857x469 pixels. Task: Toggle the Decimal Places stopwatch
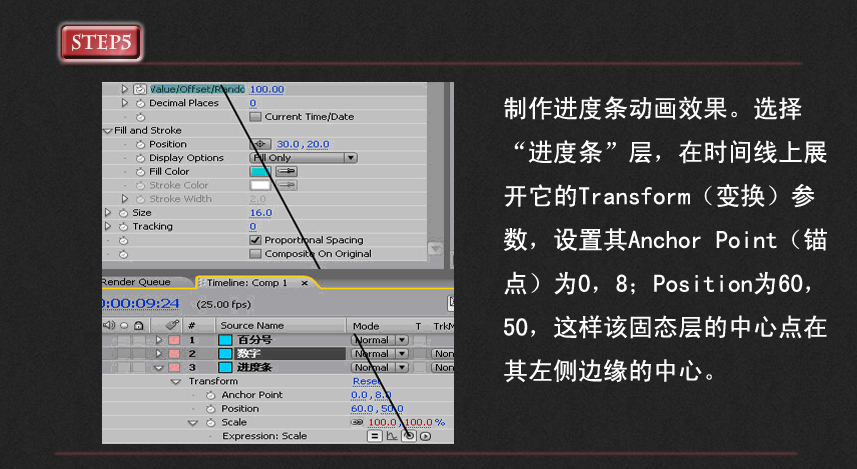[x=140, y=103]
